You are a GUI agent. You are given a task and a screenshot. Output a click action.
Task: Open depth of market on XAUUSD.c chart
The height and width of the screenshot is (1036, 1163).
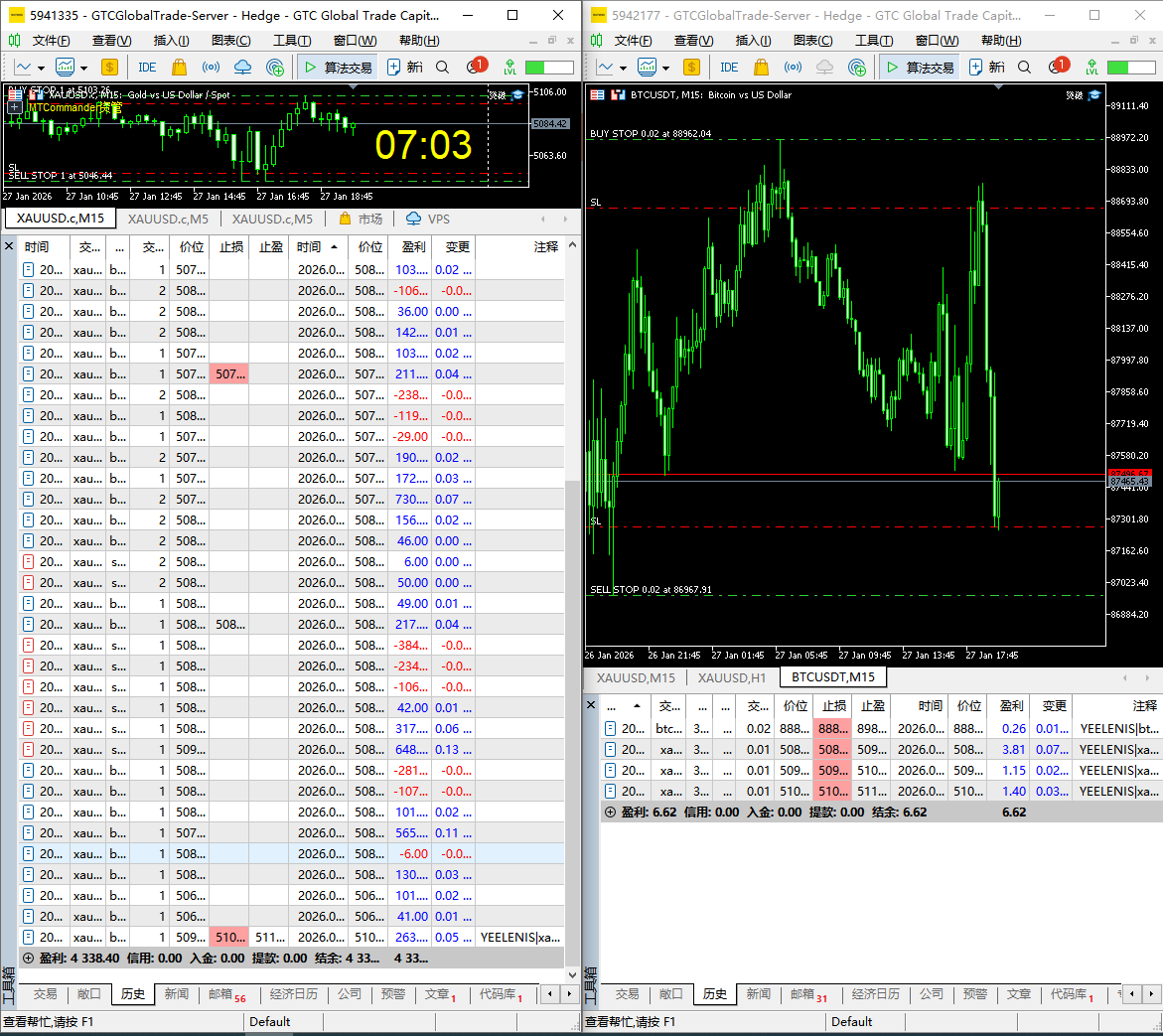click(x=34, y=94)
